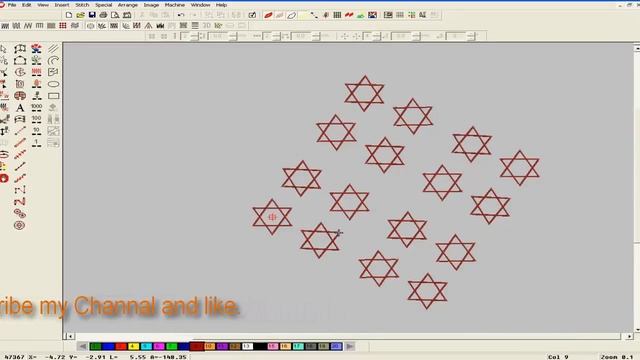Click vertical scrollbar up arrow
The height and width of the screenshot is (360, 640).
point(637,48)
